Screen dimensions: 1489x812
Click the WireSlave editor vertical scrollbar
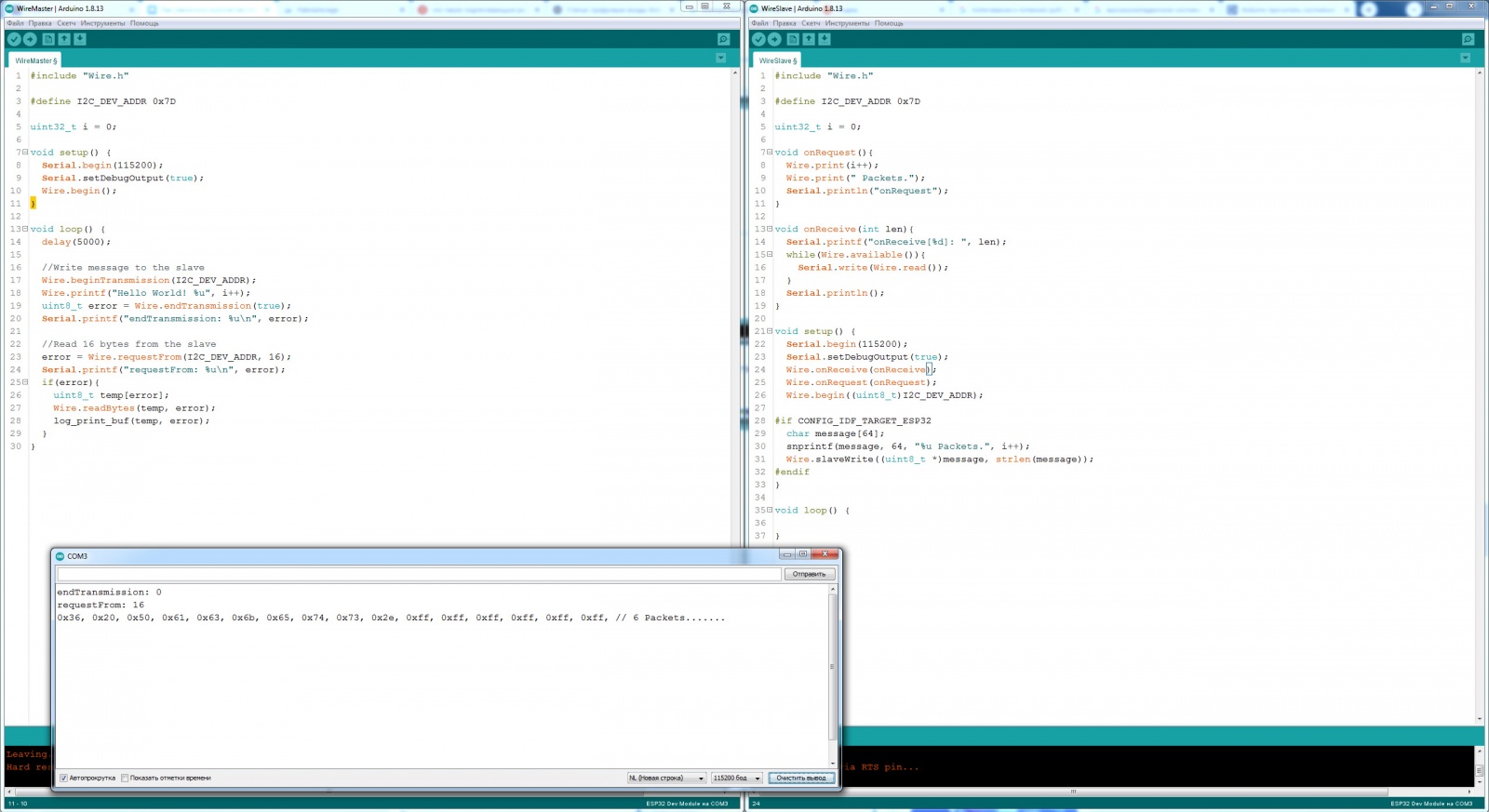(1480, 395)
